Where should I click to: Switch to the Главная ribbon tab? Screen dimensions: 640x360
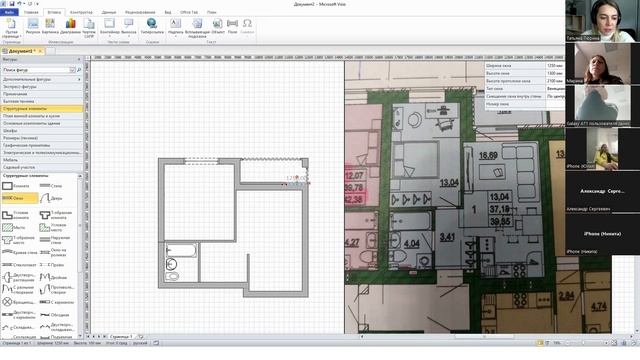[31, 12]
